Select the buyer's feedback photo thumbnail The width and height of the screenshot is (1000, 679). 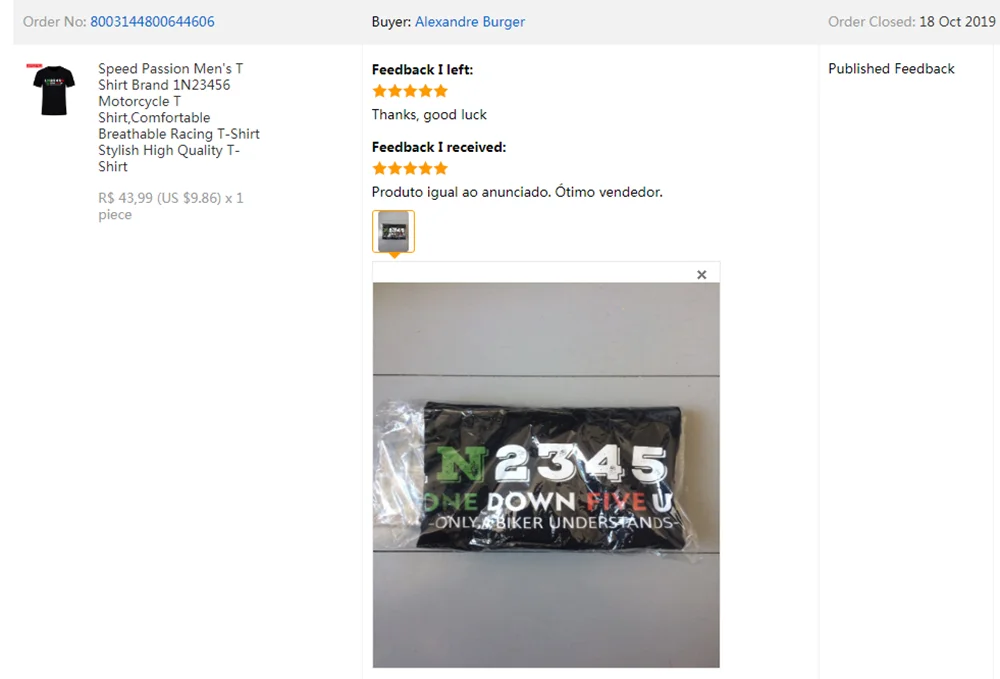click(x=393, y=231)
